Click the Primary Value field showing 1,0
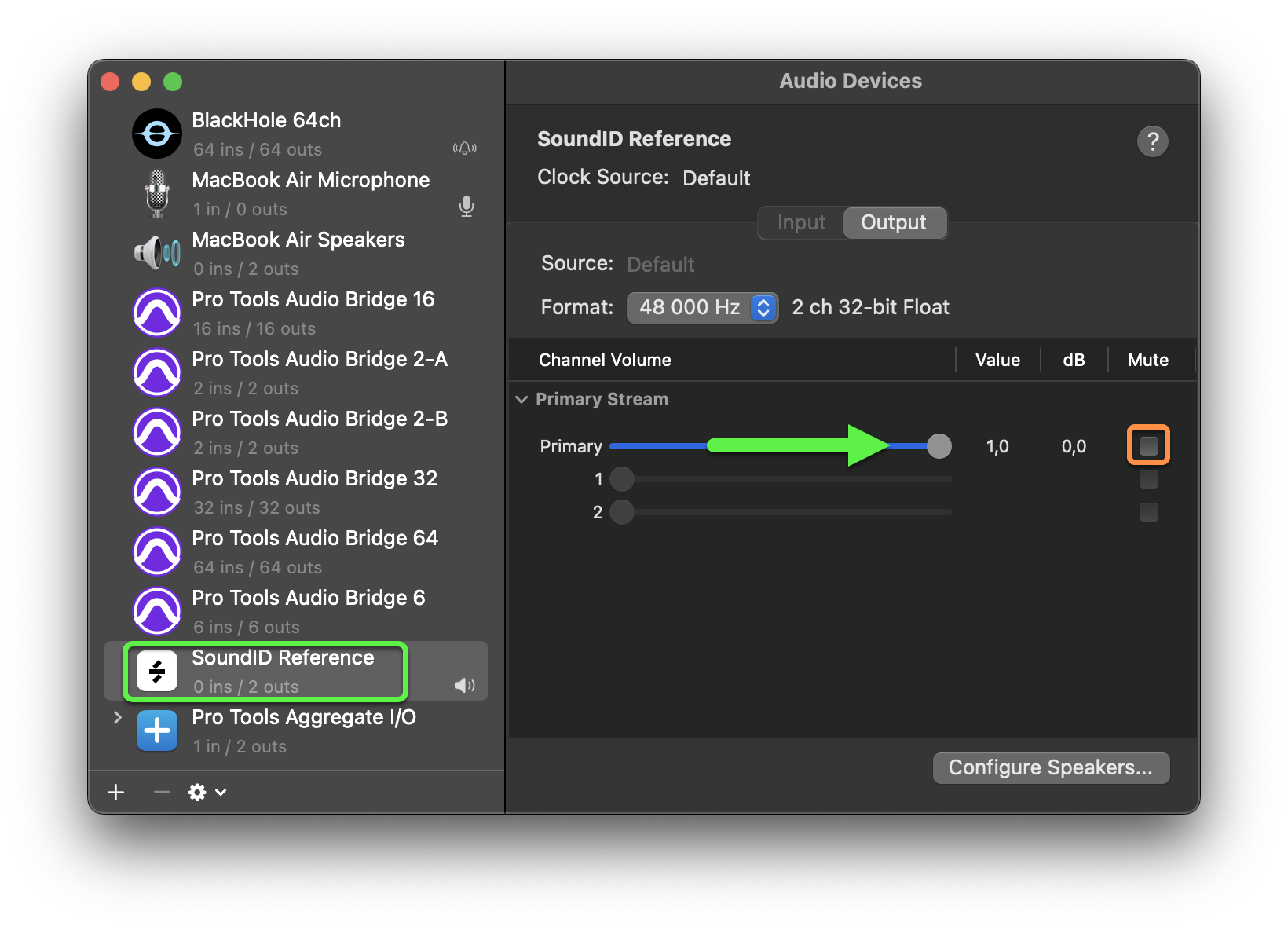 pyautogui.click(x=997, y=447)
